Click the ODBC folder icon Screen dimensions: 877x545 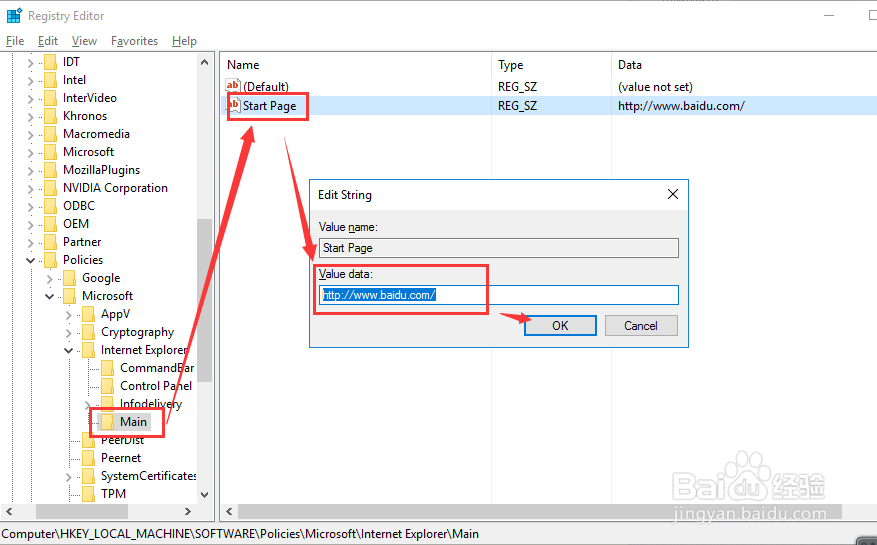[50, 206]
